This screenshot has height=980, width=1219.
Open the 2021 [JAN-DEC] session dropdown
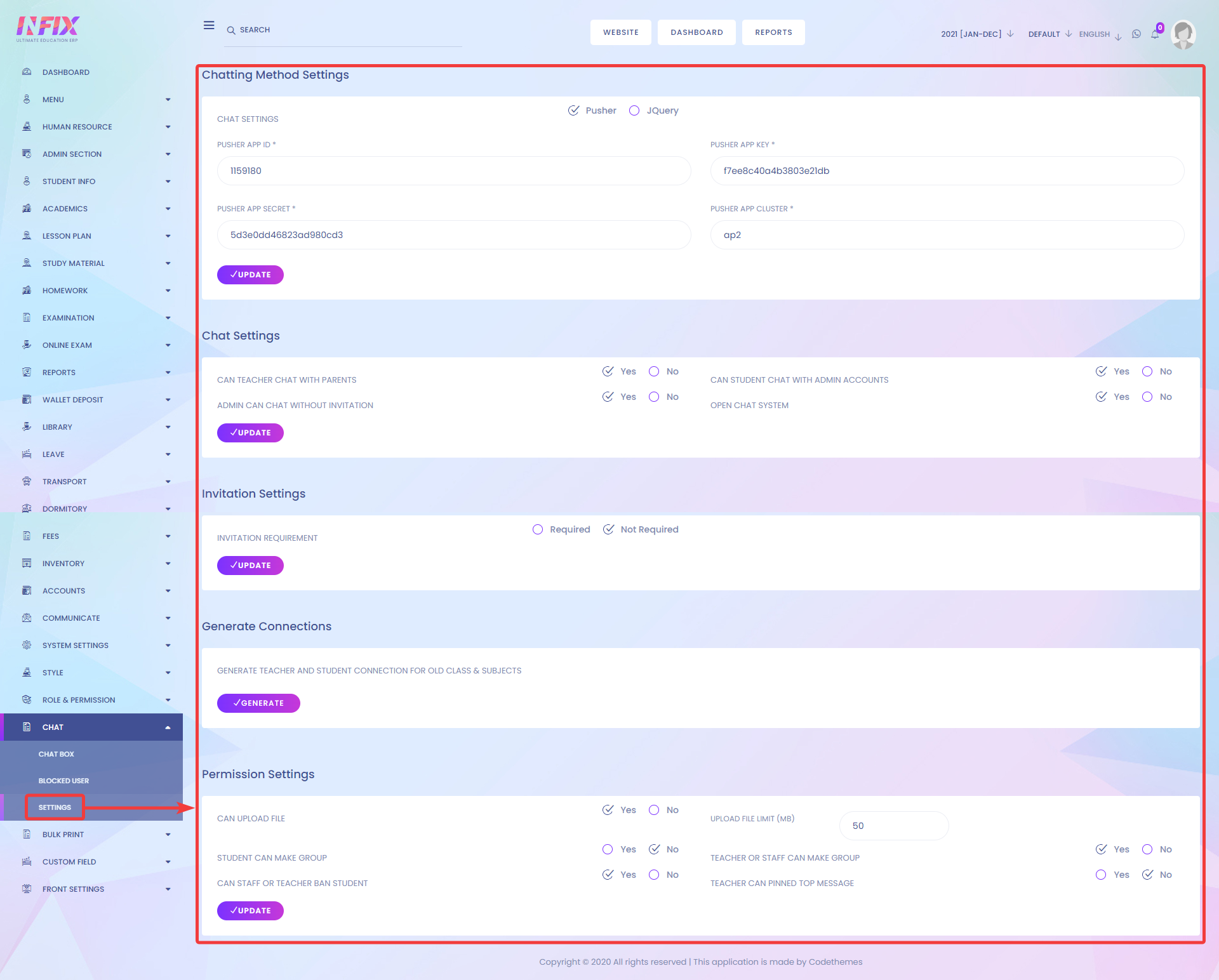coord(977,34)
